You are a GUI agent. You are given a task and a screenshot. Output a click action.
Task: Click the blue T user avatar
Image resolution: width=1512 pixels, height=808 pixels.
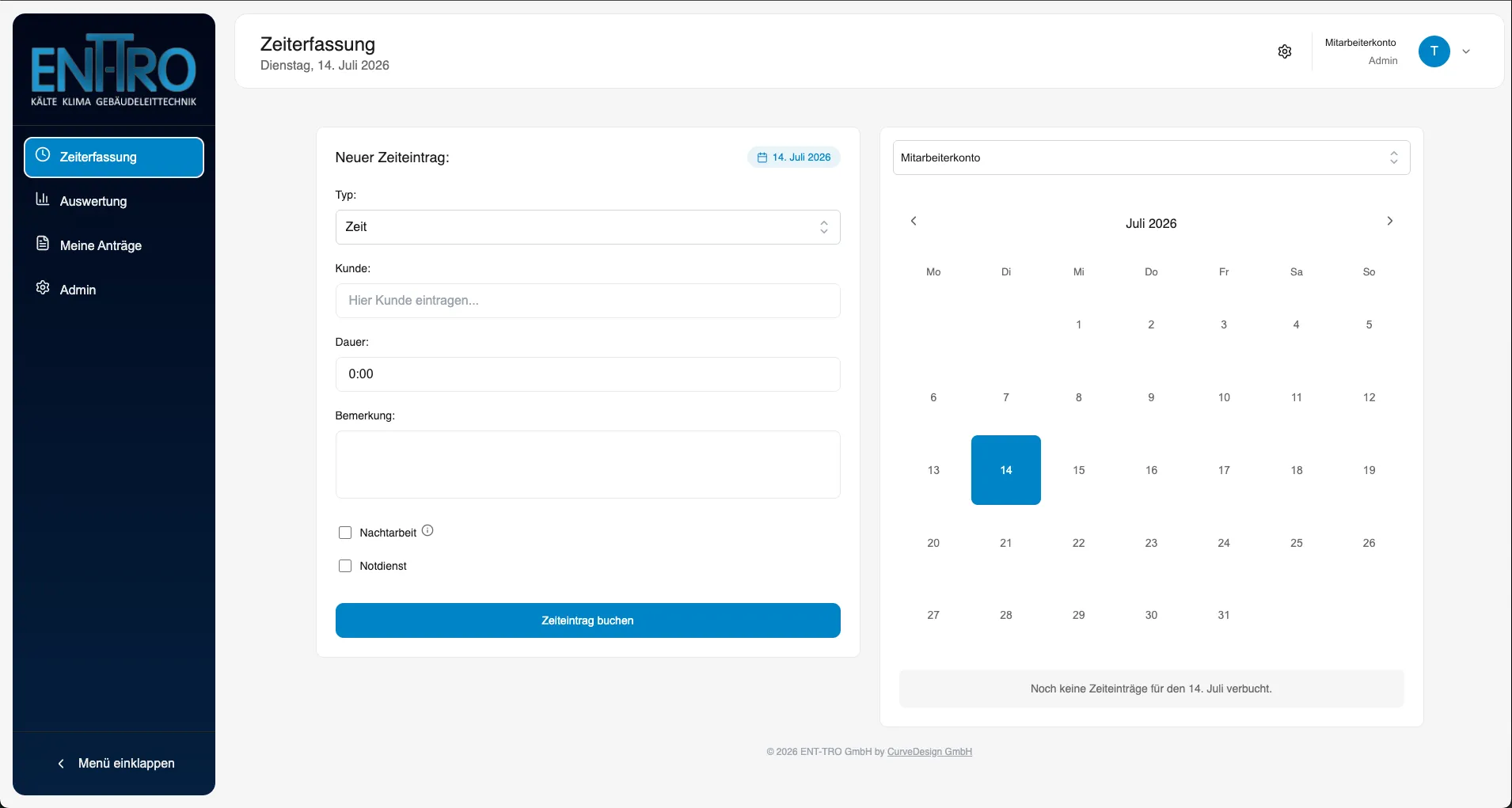1434,51
